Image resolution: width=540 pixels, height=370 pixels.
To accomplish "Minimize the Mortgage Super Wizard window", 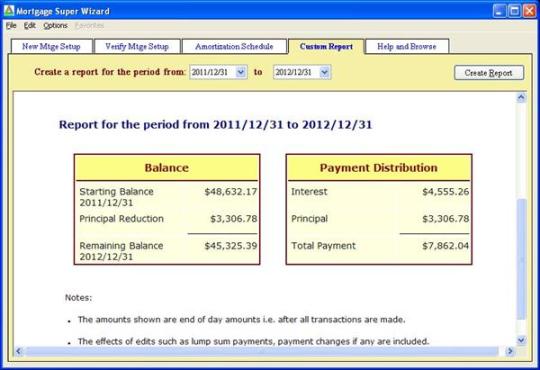I will 499,11.
